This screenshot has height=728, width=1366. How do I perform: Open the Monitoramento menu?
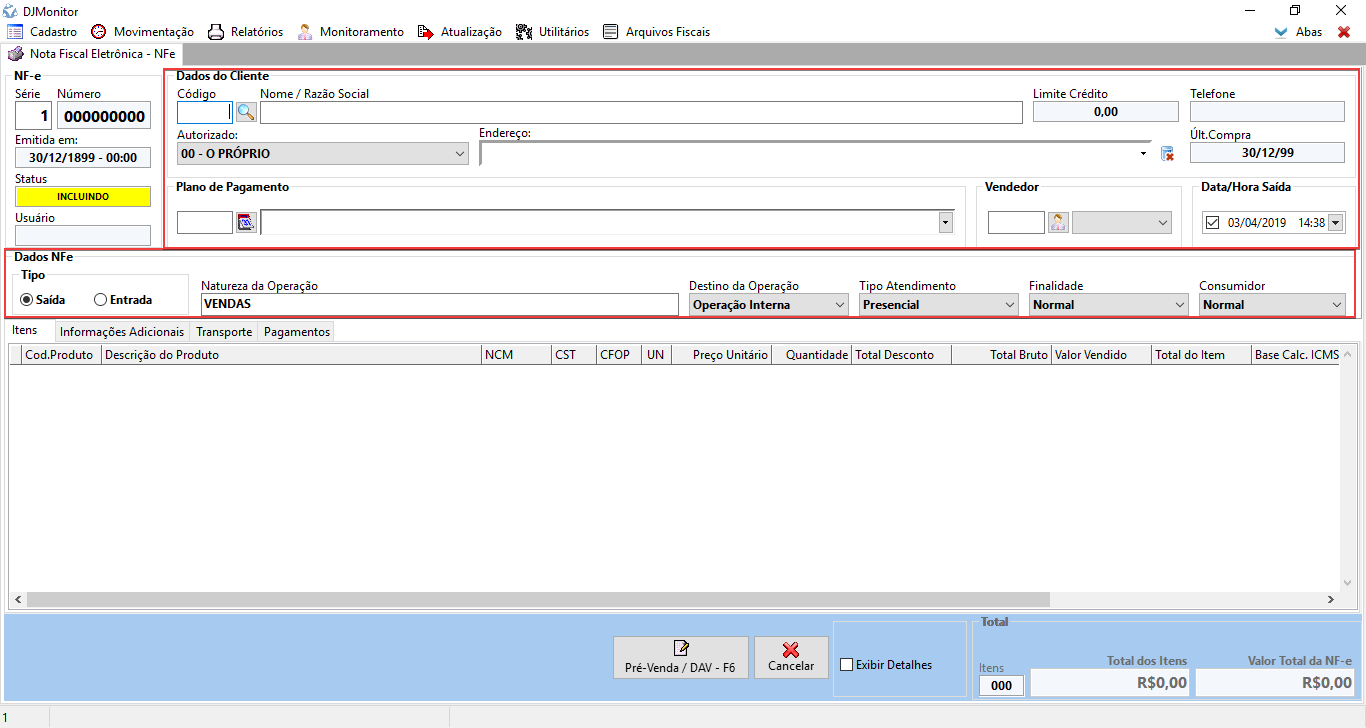[350, 32]
